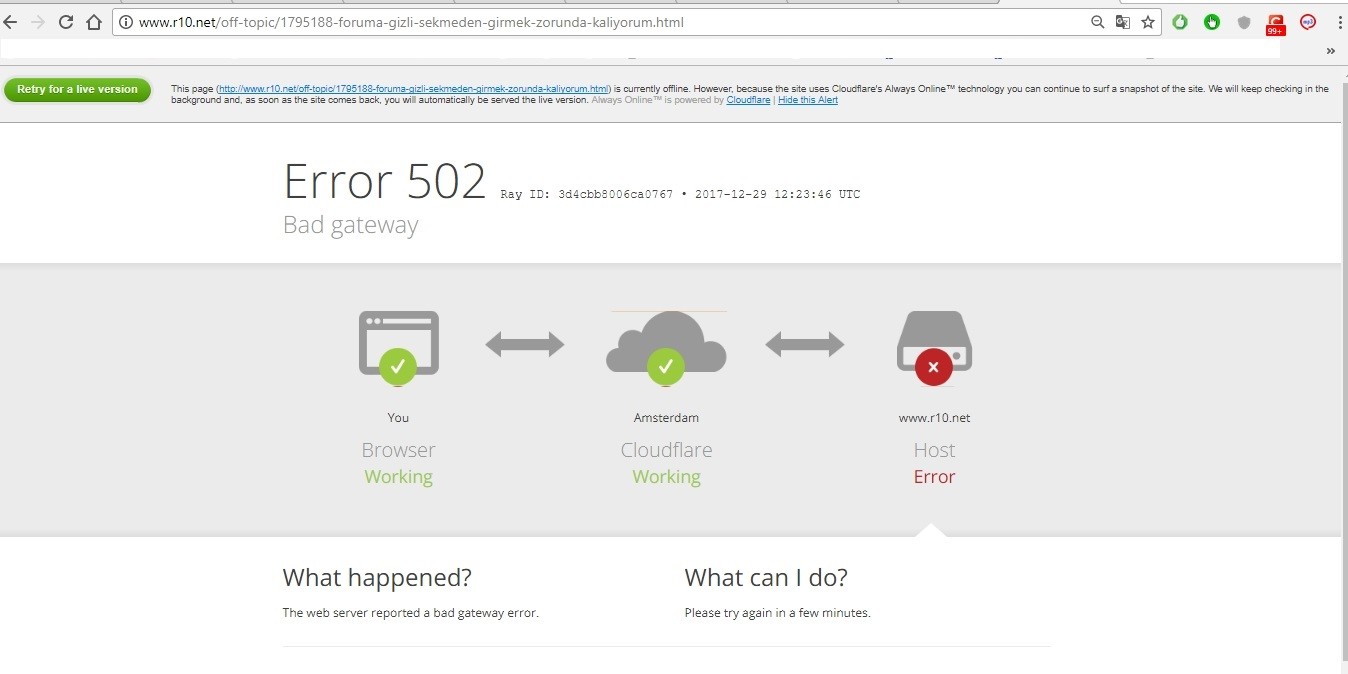Image resolution: width=1348 pixels, height=674 pixels.
Task: Click the Hide this Alert link
Action: (x=808, y=100)
